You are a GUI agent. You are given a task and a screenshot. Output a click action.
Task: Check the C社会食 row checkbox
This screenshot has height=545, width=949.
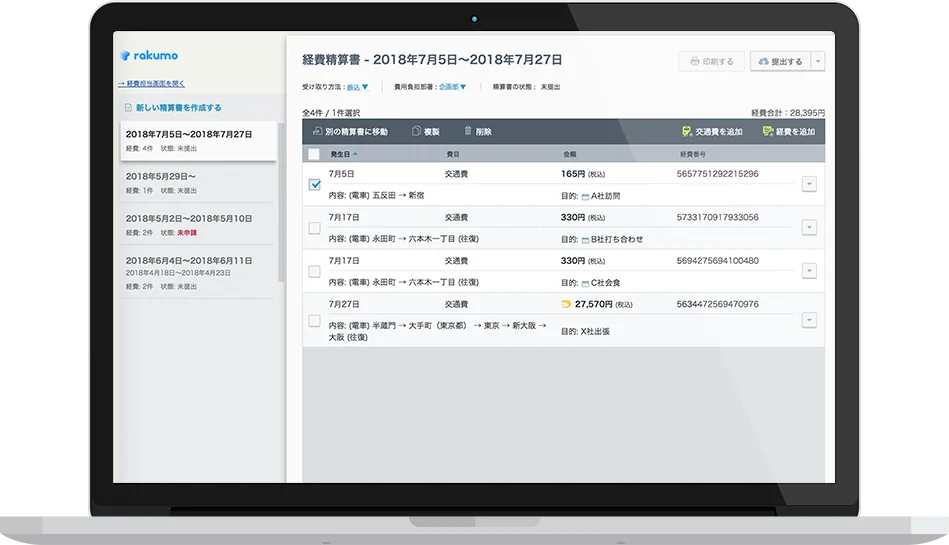[315, 271]
